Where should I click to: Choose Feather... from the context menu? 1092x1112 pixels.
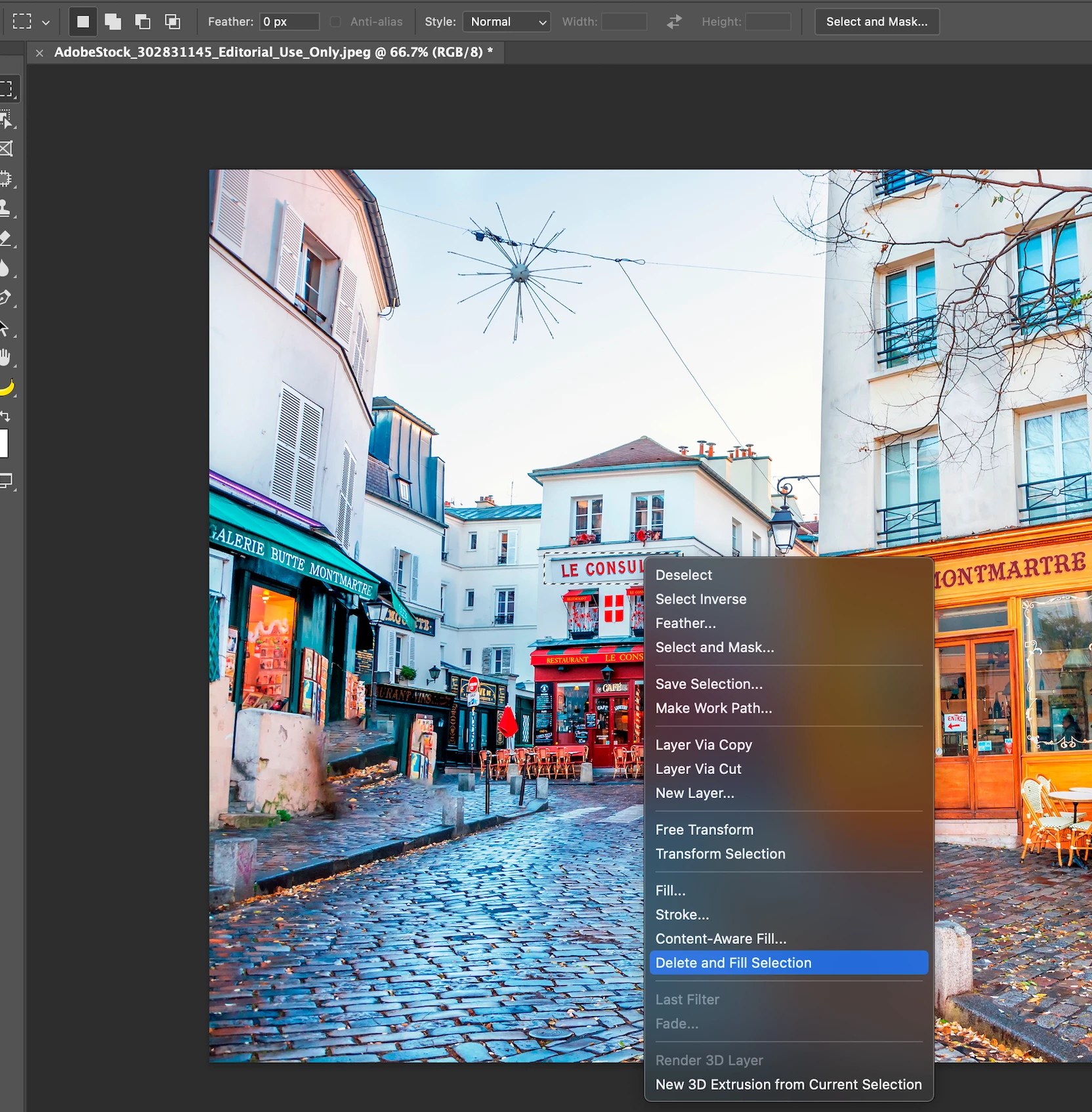click(x=789, y=624)
